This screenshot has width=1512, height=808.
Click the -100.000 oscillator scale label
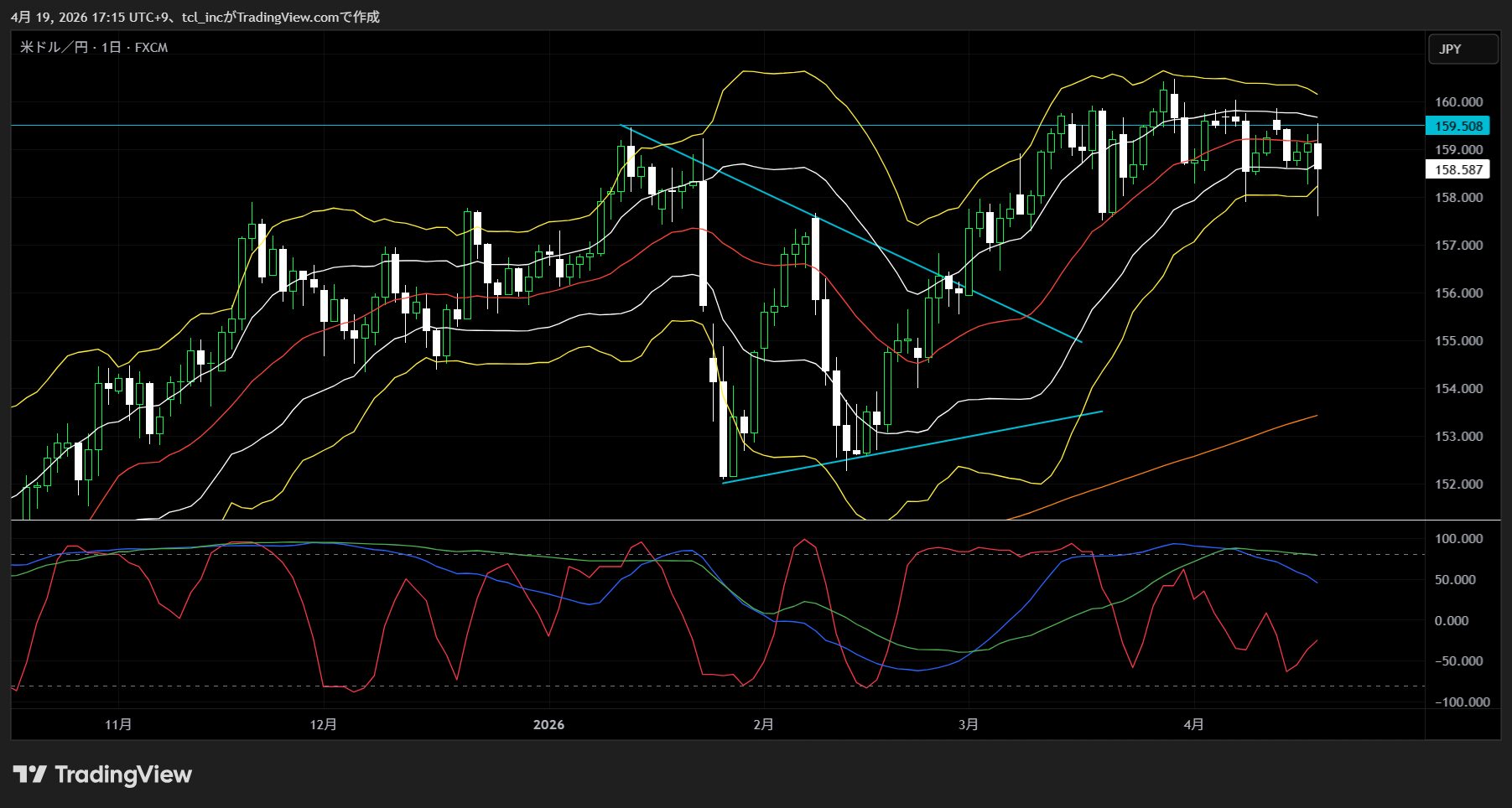(x=1462, y=702)
